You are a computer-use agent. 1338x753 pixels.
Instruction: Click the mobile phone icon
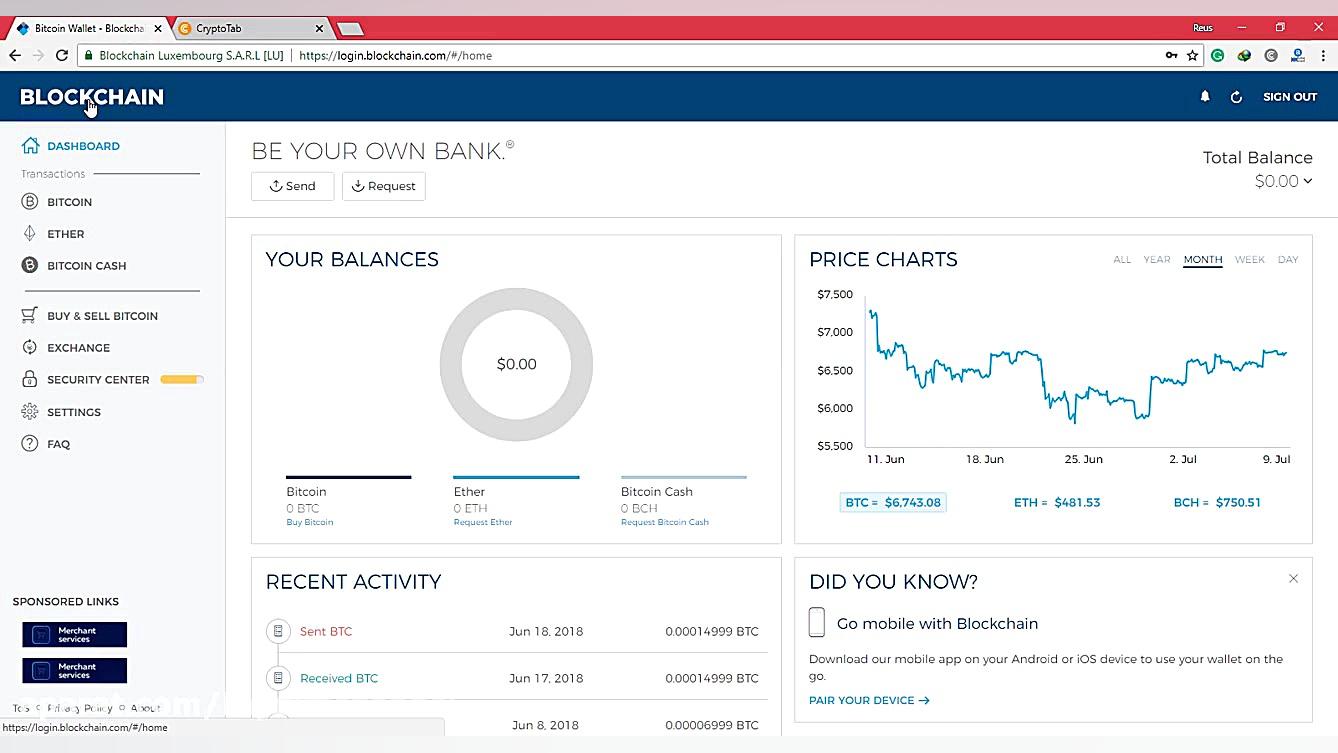point(817,623)
